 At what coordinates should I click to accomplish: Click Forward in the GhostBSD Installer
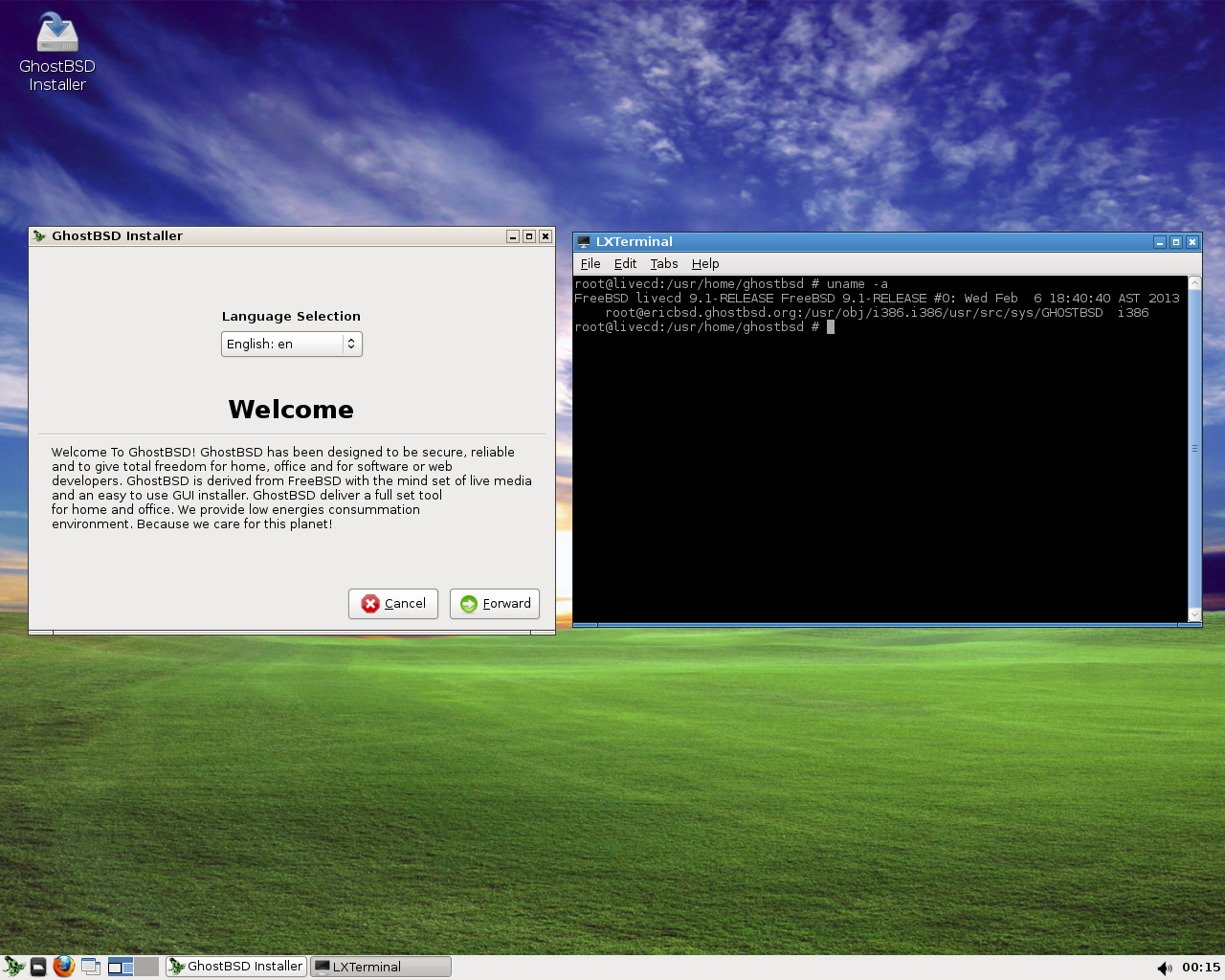tap(495, 604)
